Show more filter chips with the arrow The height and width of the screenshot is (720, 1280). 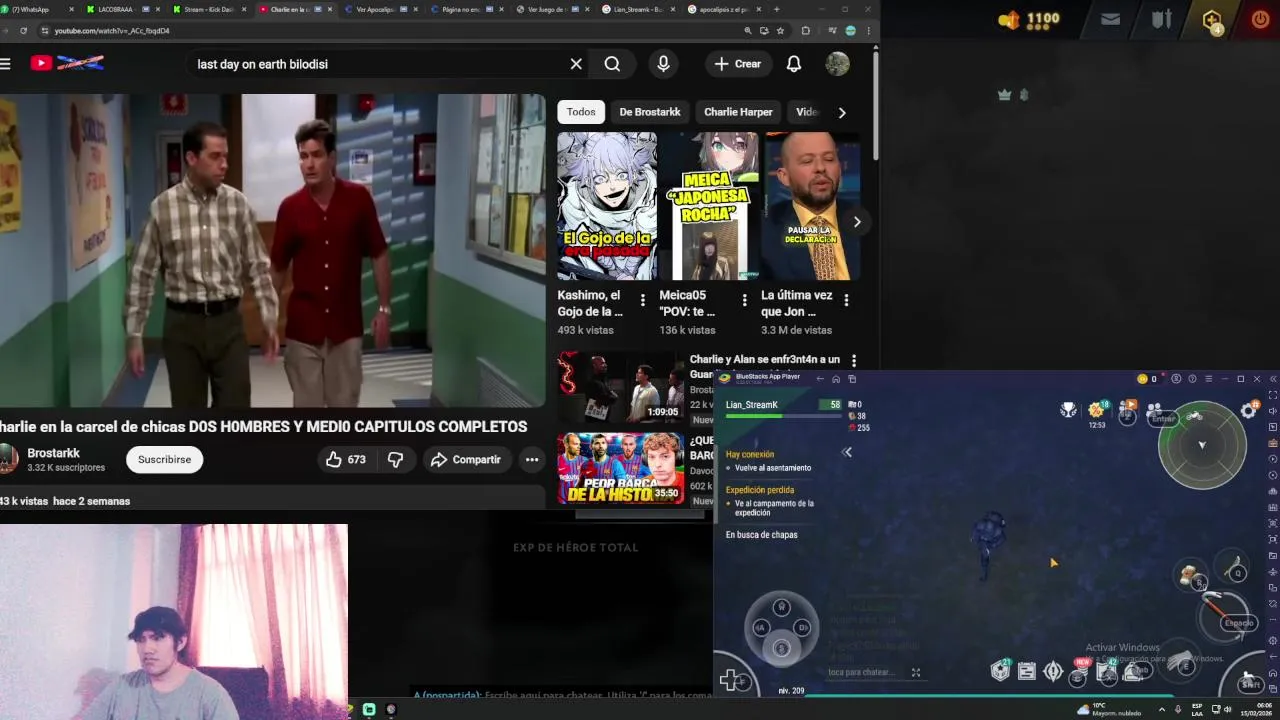(x=842, y=112)
